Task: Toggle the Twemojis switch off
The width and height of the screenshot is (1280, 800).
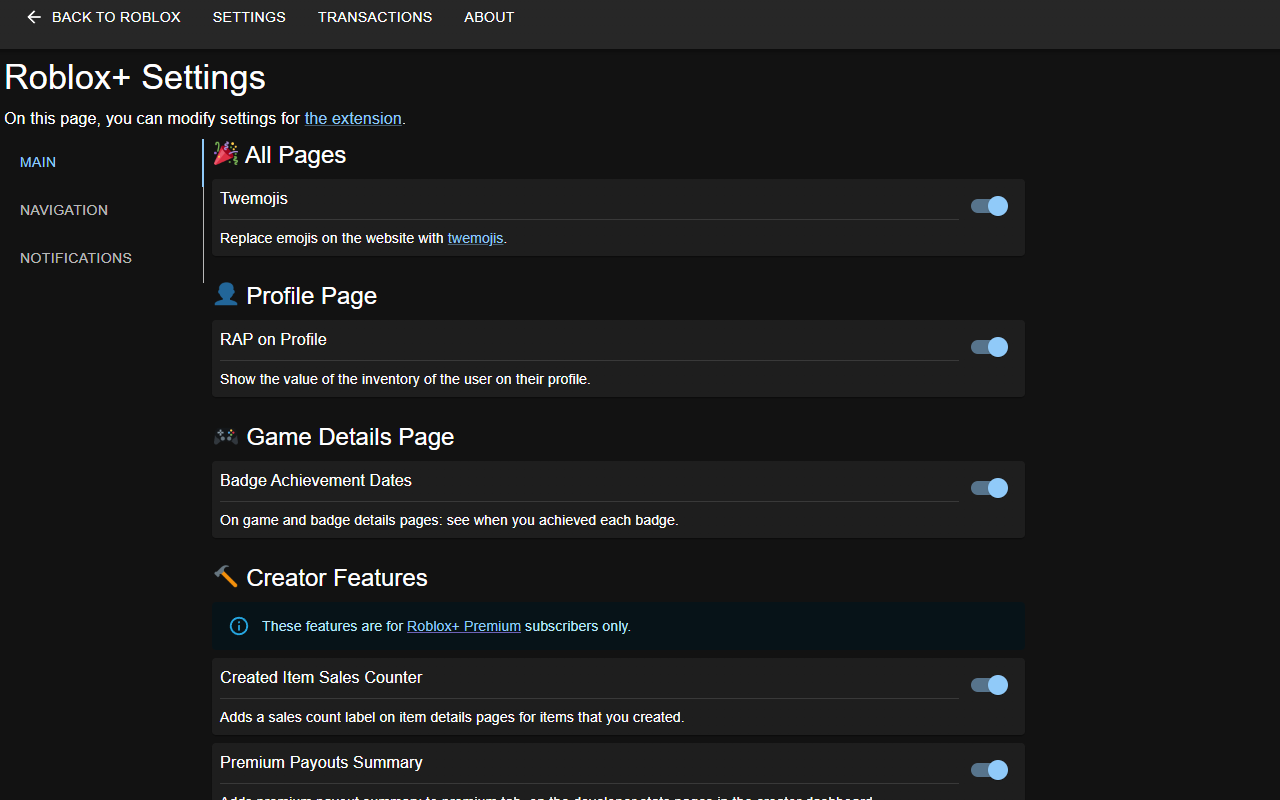Action: pos(989,206)
